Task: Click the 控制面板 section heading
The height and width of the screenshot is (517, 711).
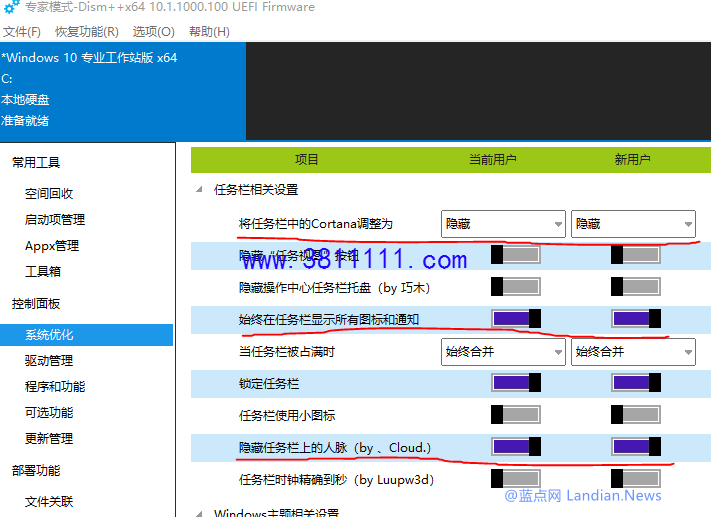Action: pos(36,303)
